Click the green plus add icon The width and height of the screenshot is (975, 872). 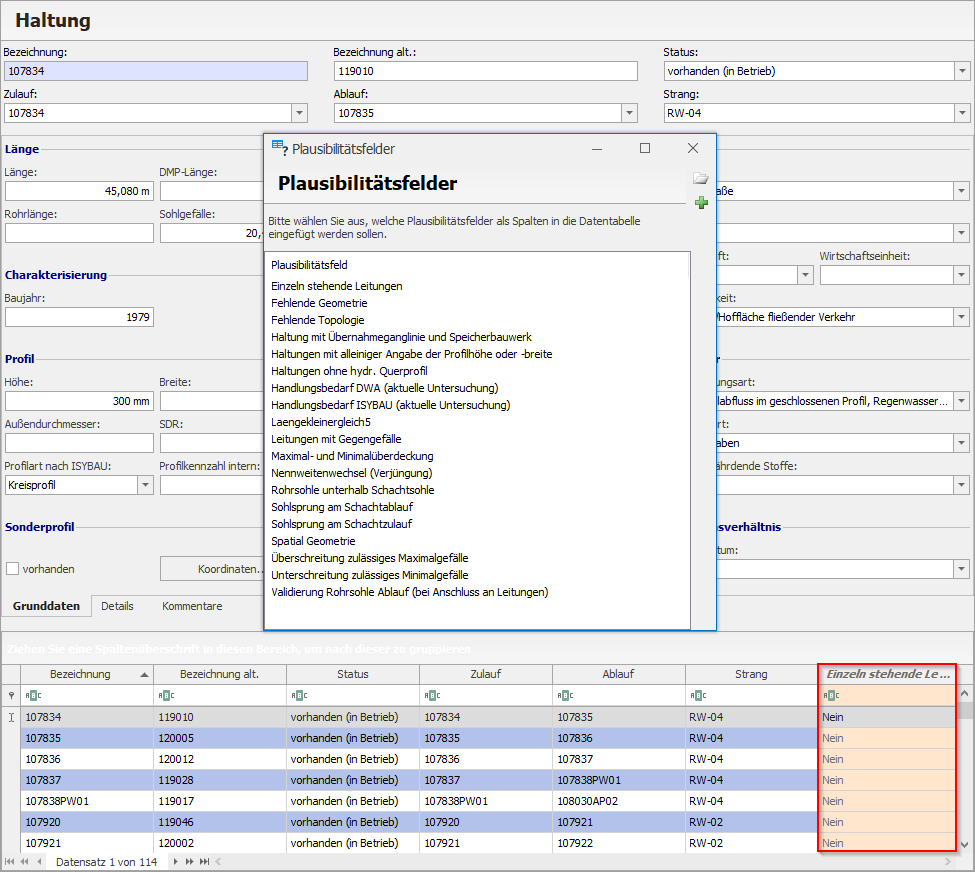click(701, 203)
